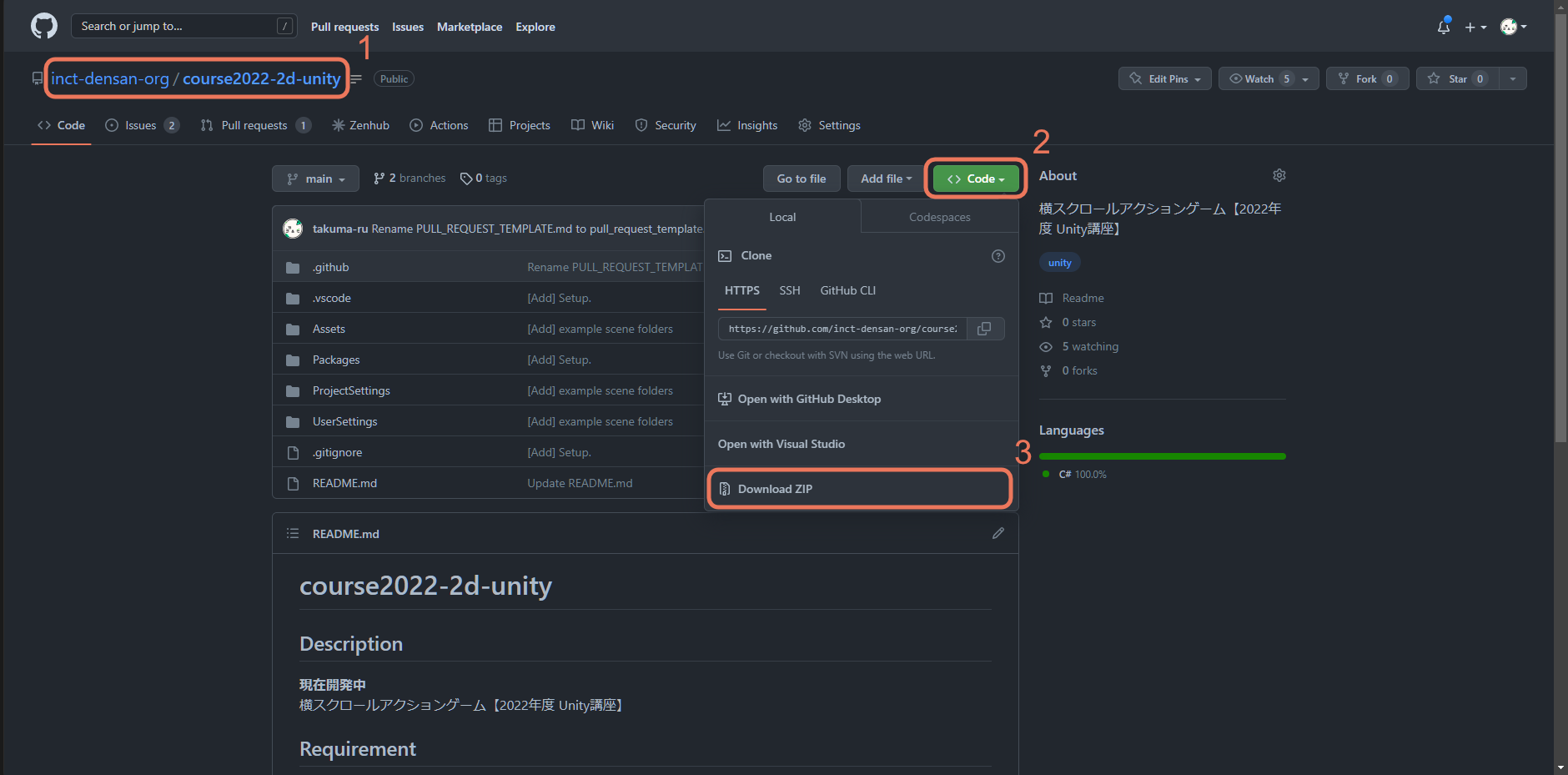Open the notifications bell
This screenshot has width=1568, height=775.
click(x=1444, y=27)
